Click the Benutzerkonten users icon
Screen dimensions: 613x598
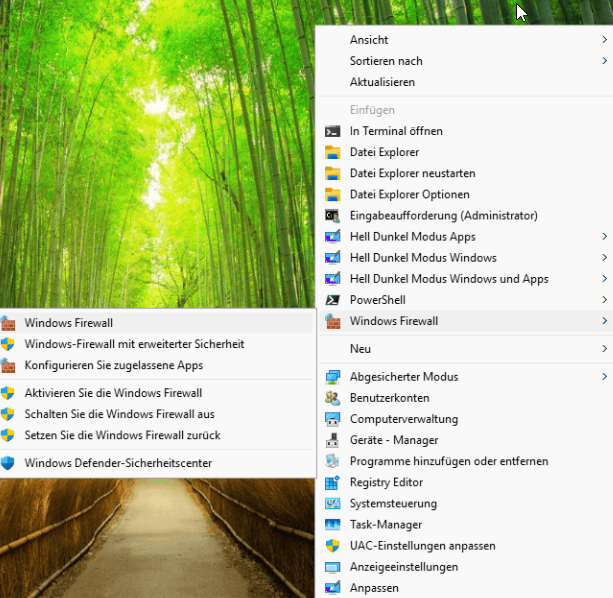click(x=333, y=398)
